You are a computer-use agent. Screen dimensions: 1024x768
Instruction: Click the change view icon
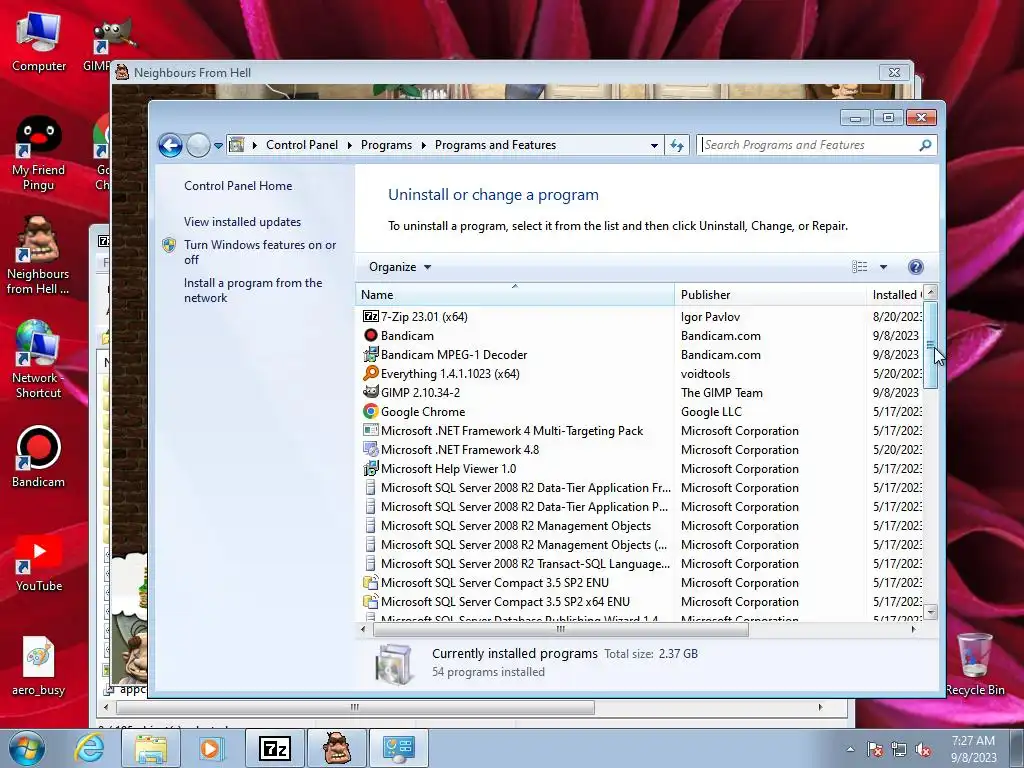[859, 267]
